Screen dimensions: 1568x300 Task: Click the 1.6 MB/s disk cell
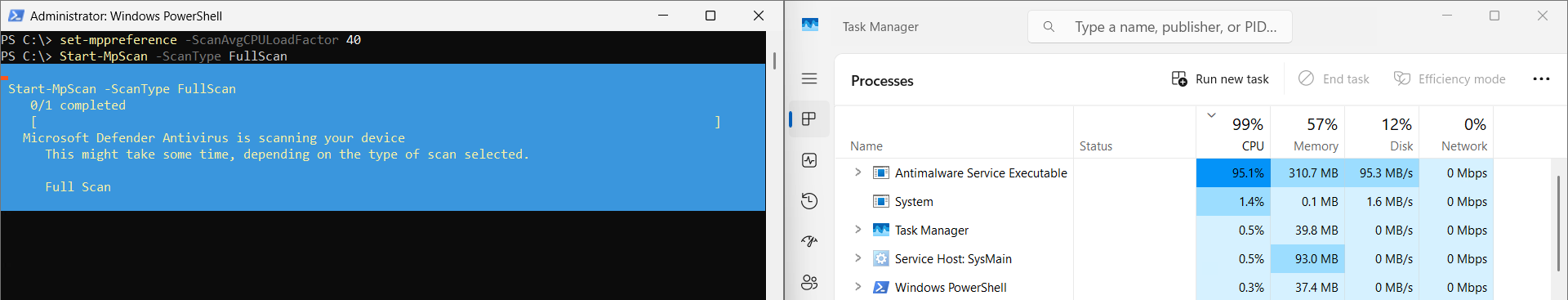[x=1382, y=202]
